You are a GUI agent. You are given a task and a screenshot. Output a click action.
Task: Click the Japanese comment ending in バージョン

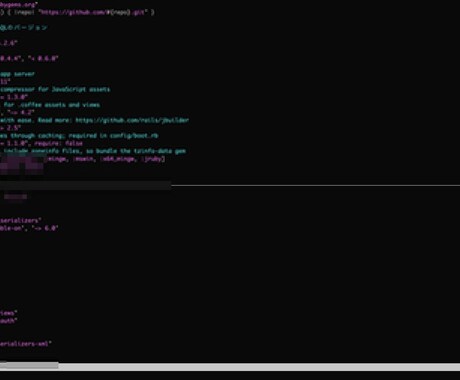tap(23, 28)
